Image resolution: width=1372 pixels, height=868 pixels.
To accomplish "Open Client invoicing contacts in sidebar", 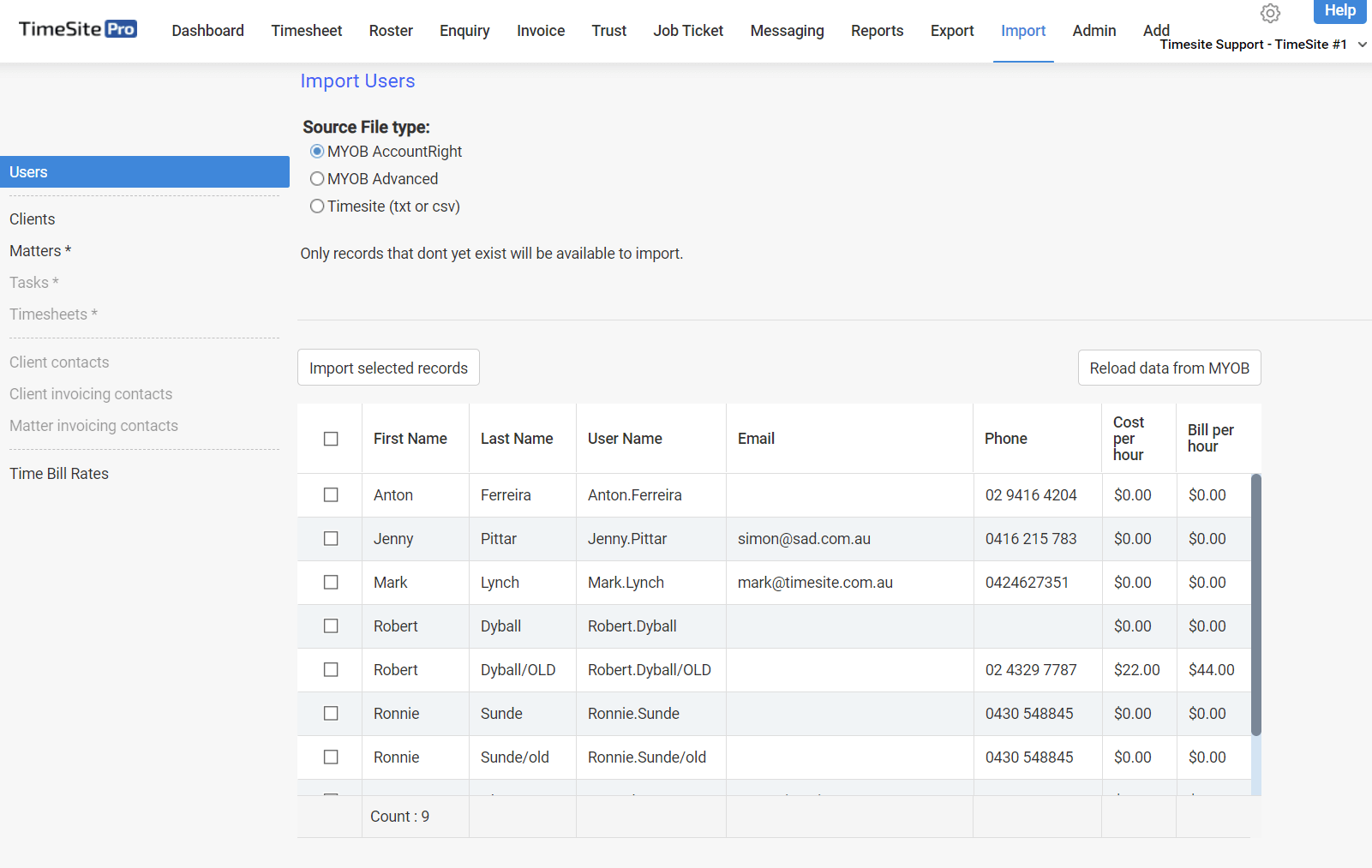I will point(91,394).
